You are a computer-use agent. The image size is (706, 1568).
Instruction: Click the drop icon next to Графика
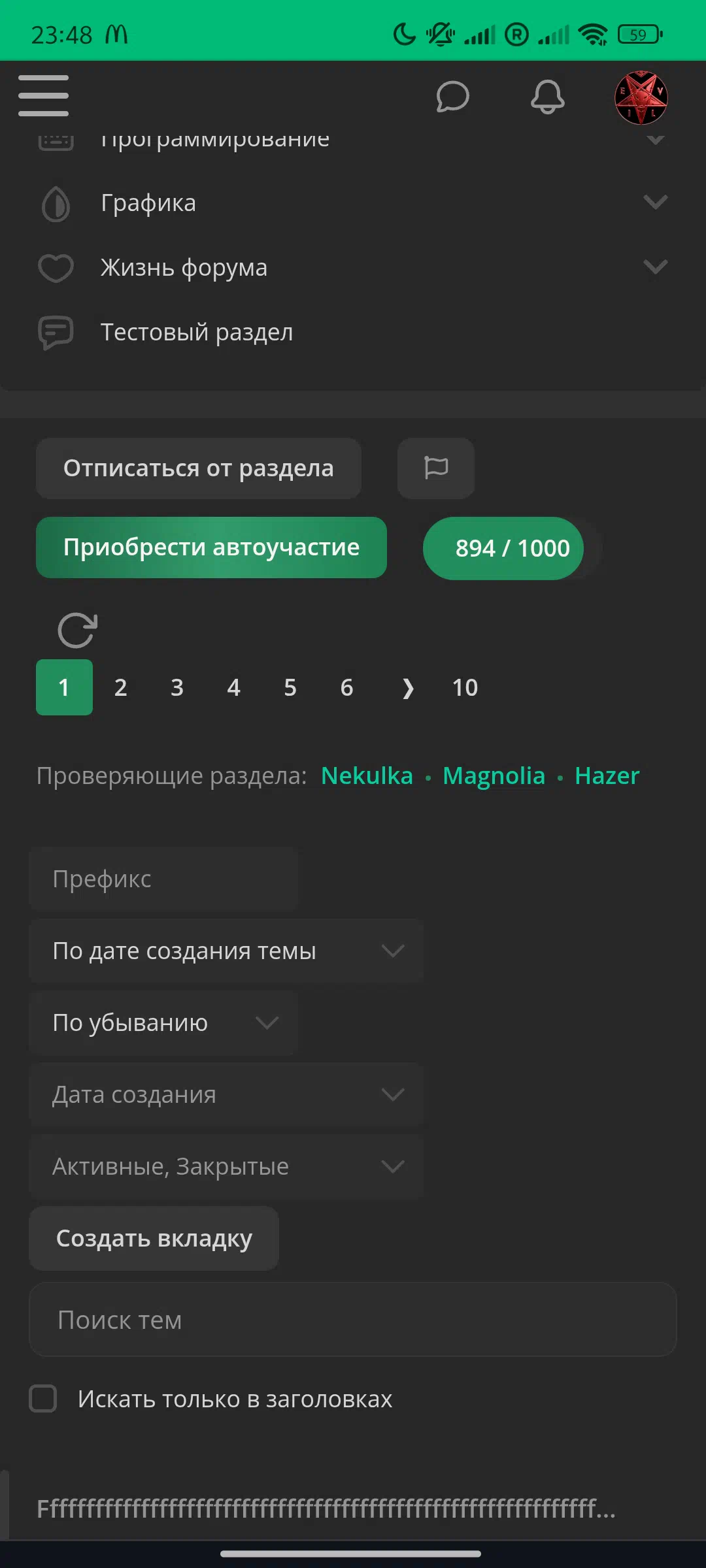click(56, 204)
